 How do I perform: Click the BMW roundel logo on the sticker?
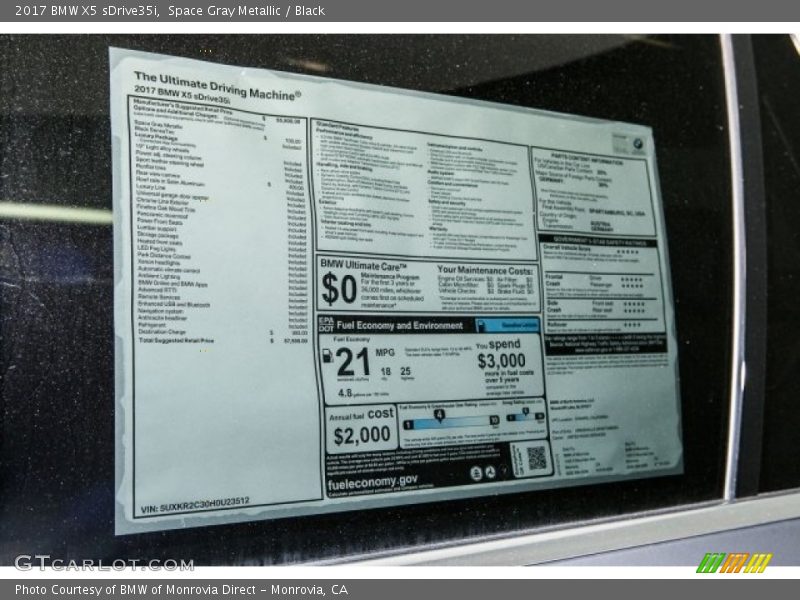coord(638,145)
